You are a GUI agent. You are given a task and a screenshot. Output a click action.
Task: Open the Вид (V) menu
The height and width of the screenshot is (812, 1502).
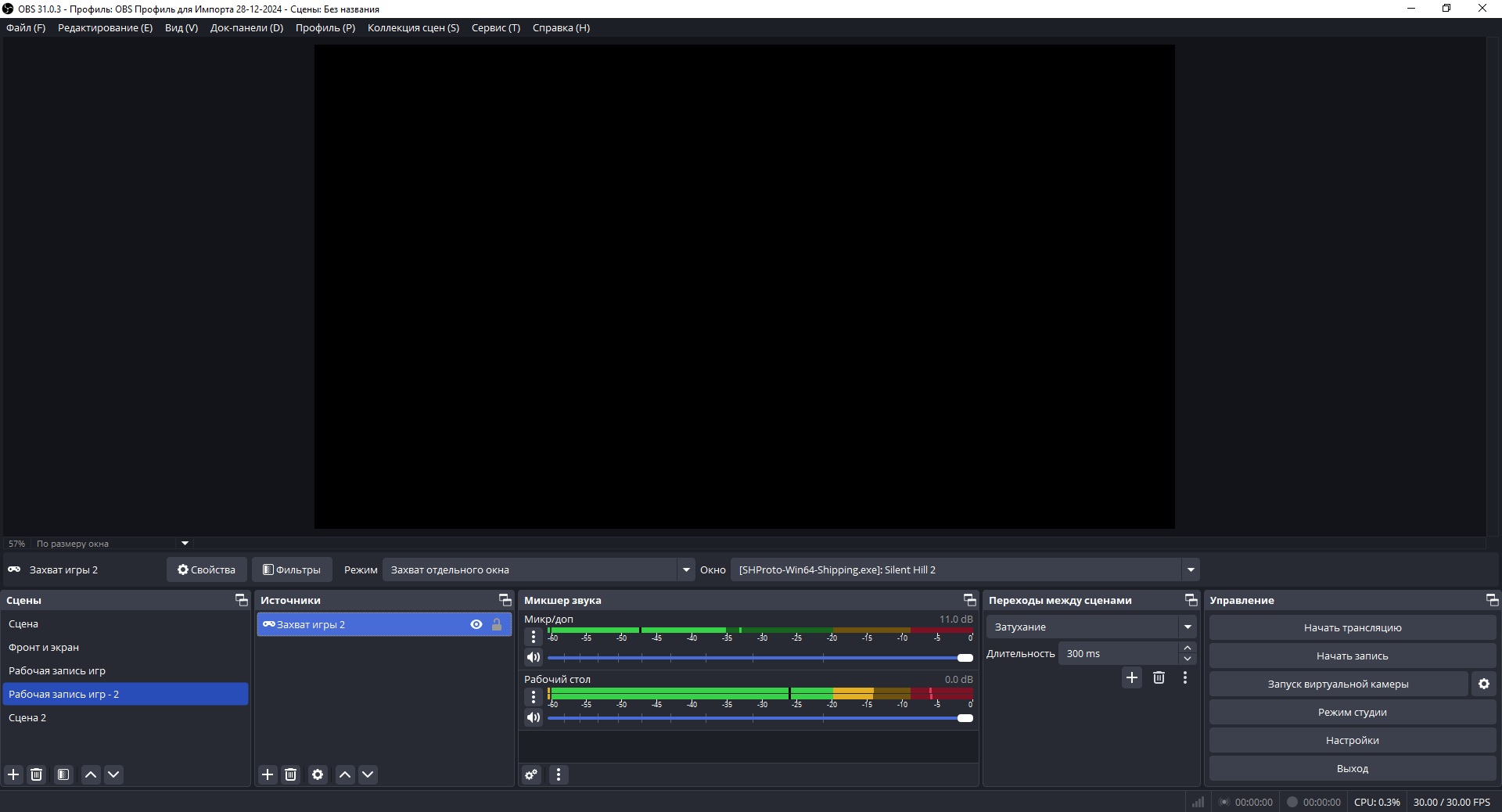click(x=181, y=27)
